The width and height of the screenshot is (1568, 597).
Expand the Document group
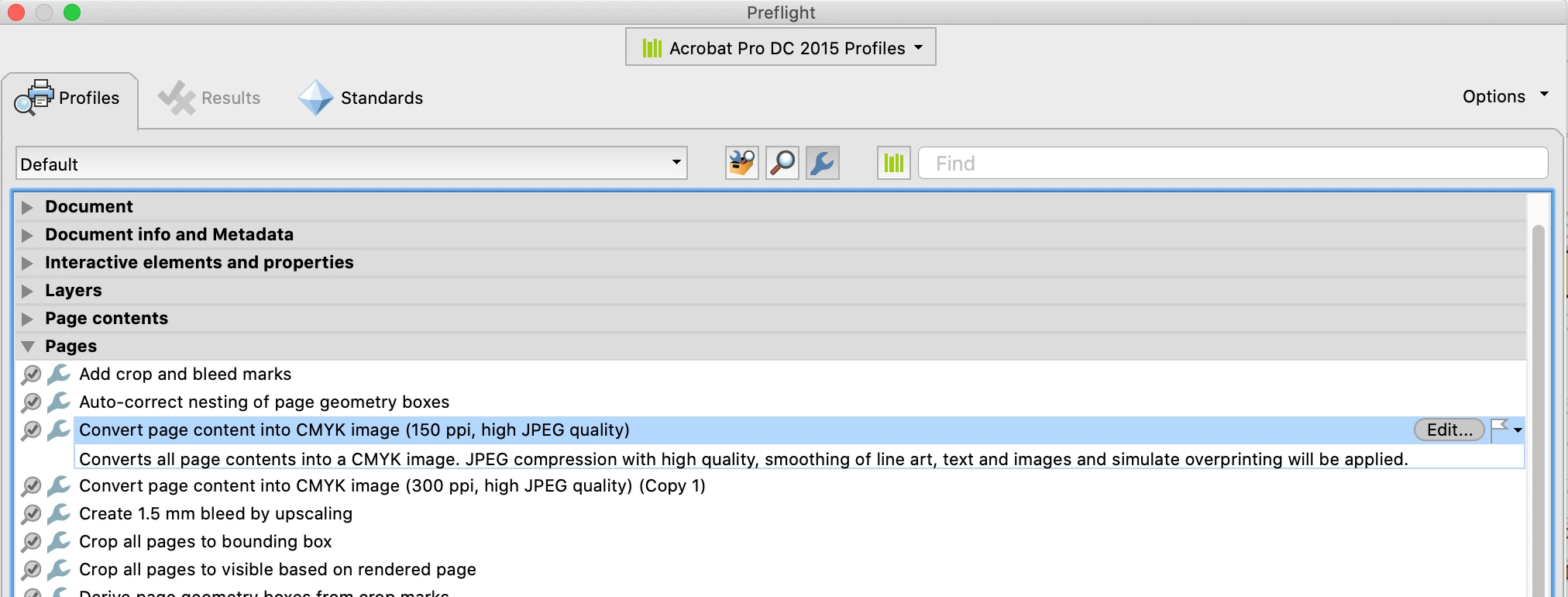[x=28, y=207]
